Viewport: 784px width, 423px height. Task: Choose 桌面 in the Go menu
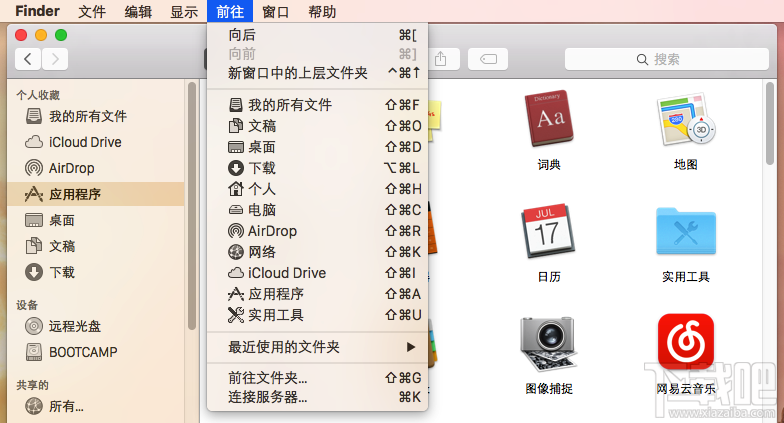(x=318, y=147)
